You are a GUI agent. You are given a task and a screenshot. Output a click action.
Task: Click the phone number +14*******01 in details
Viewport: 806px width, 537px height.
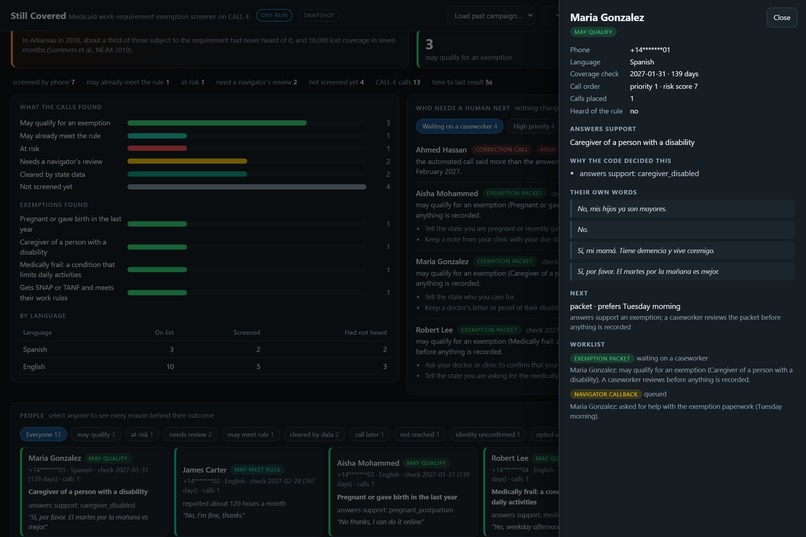tap(650, 50)
